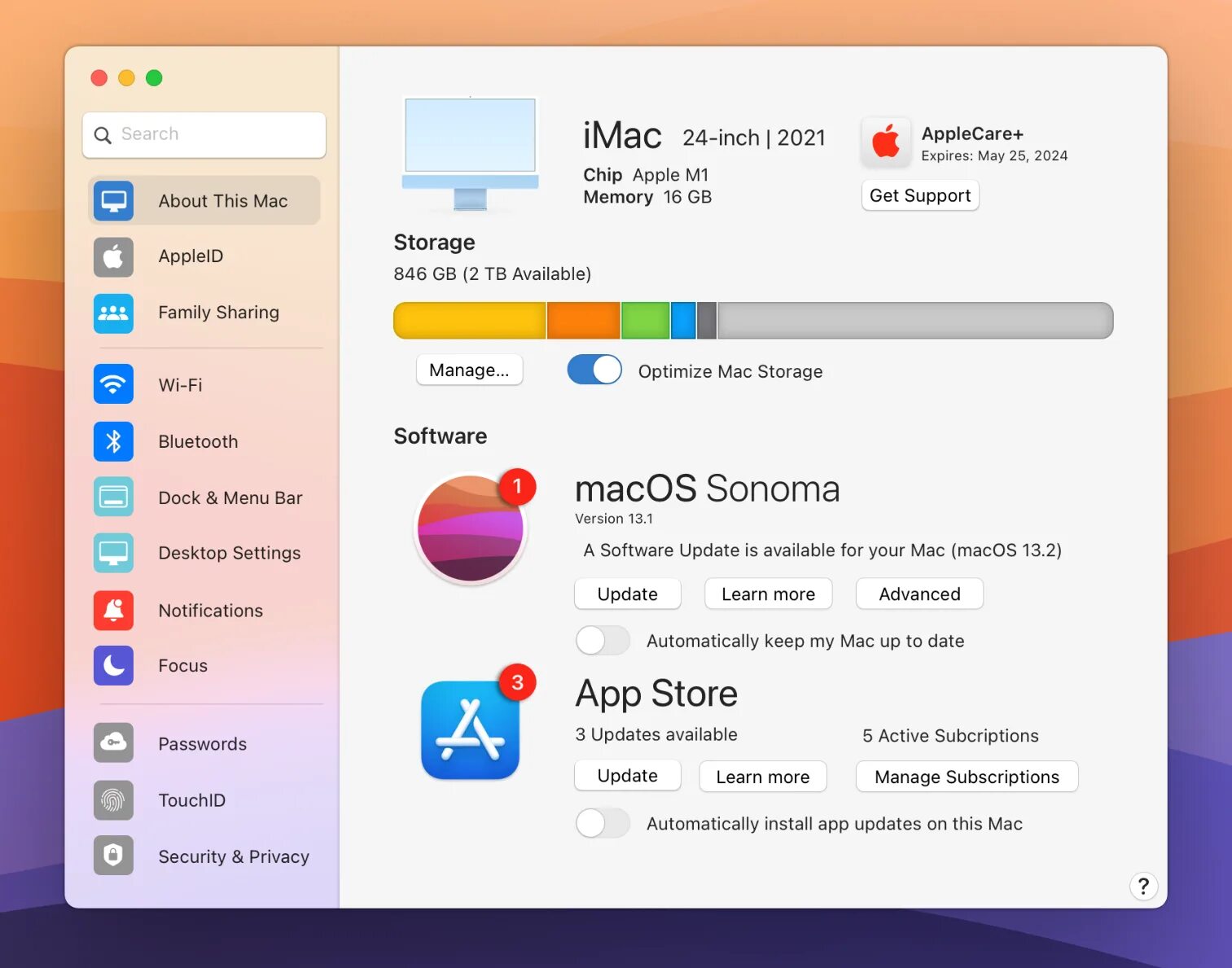
Task: Open Desktop Settings from the sidebar
Action: pos(204,554)
